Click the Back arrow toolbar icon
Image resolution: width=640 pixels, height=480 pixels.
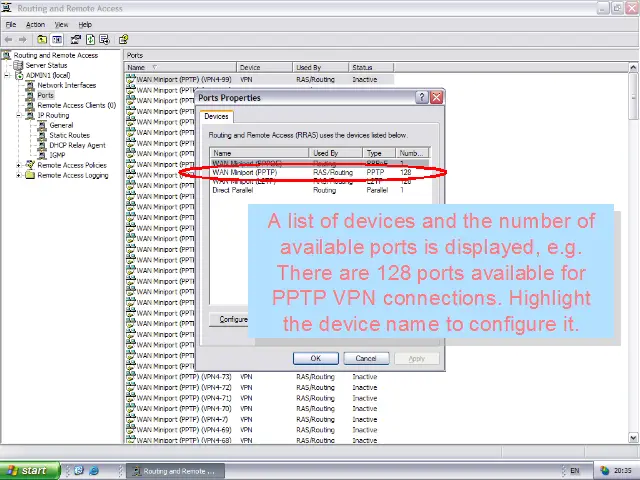(x=8, y=40)
